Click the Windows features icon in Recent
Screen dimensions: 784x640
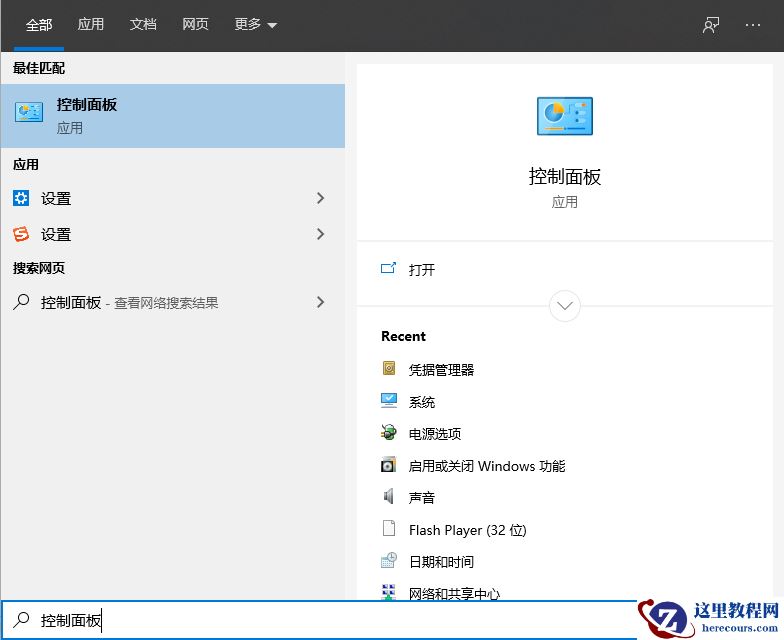(x=389, y=465)
